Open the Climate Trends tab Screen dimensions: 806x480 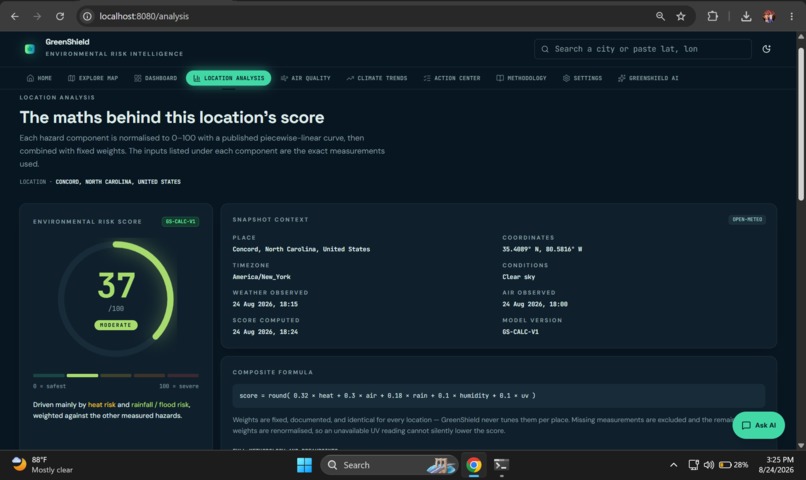point(377,78)
